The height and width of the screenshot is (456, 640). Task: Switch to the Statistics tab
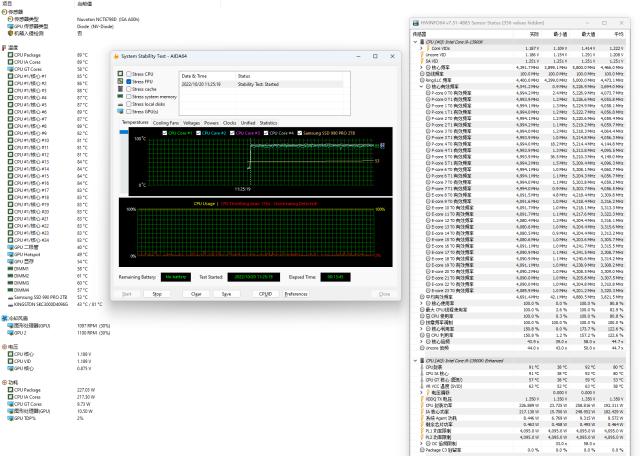pyautogui.click(x=268, y=123)
